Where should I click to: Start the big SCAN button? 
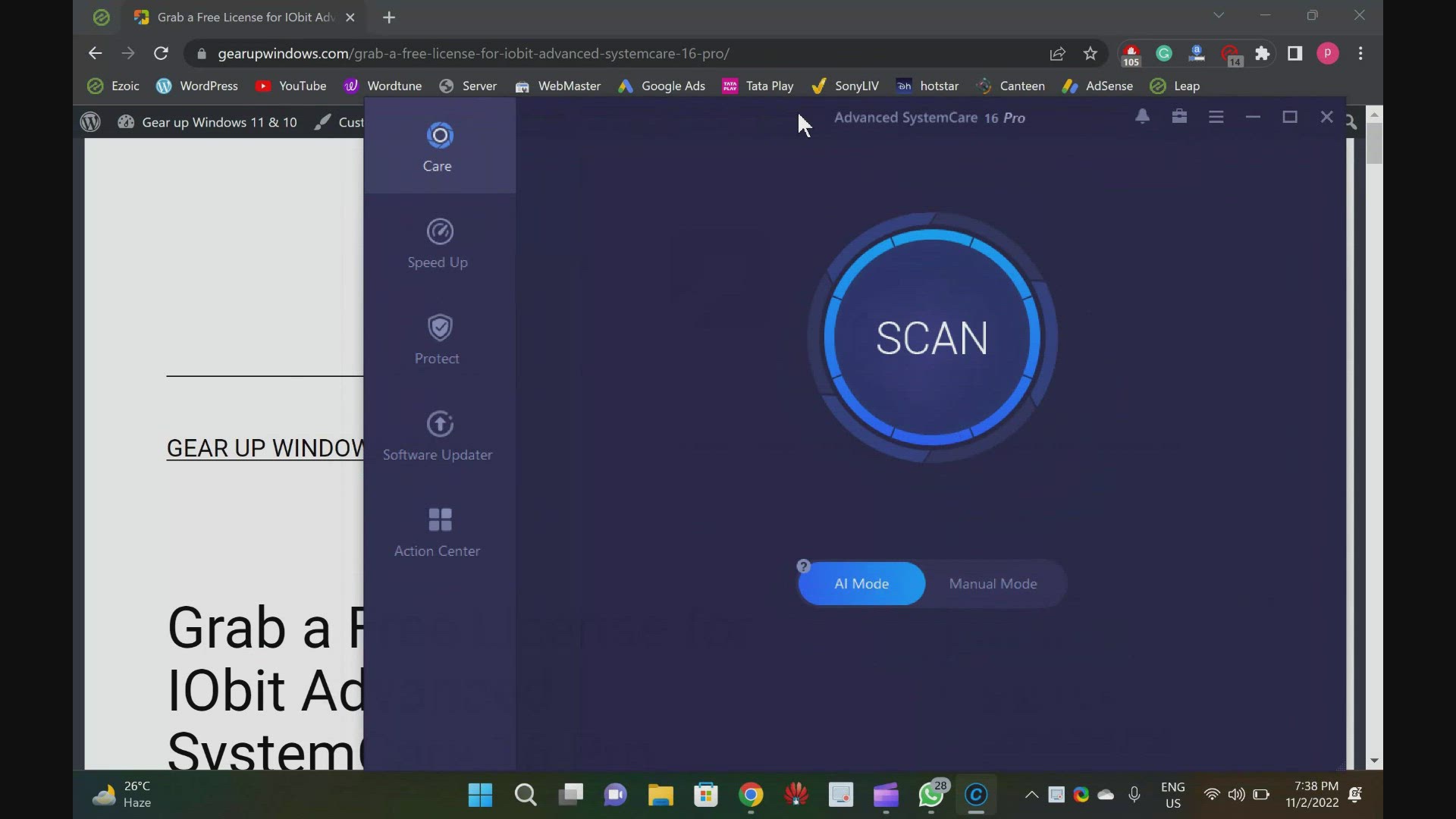932,337
